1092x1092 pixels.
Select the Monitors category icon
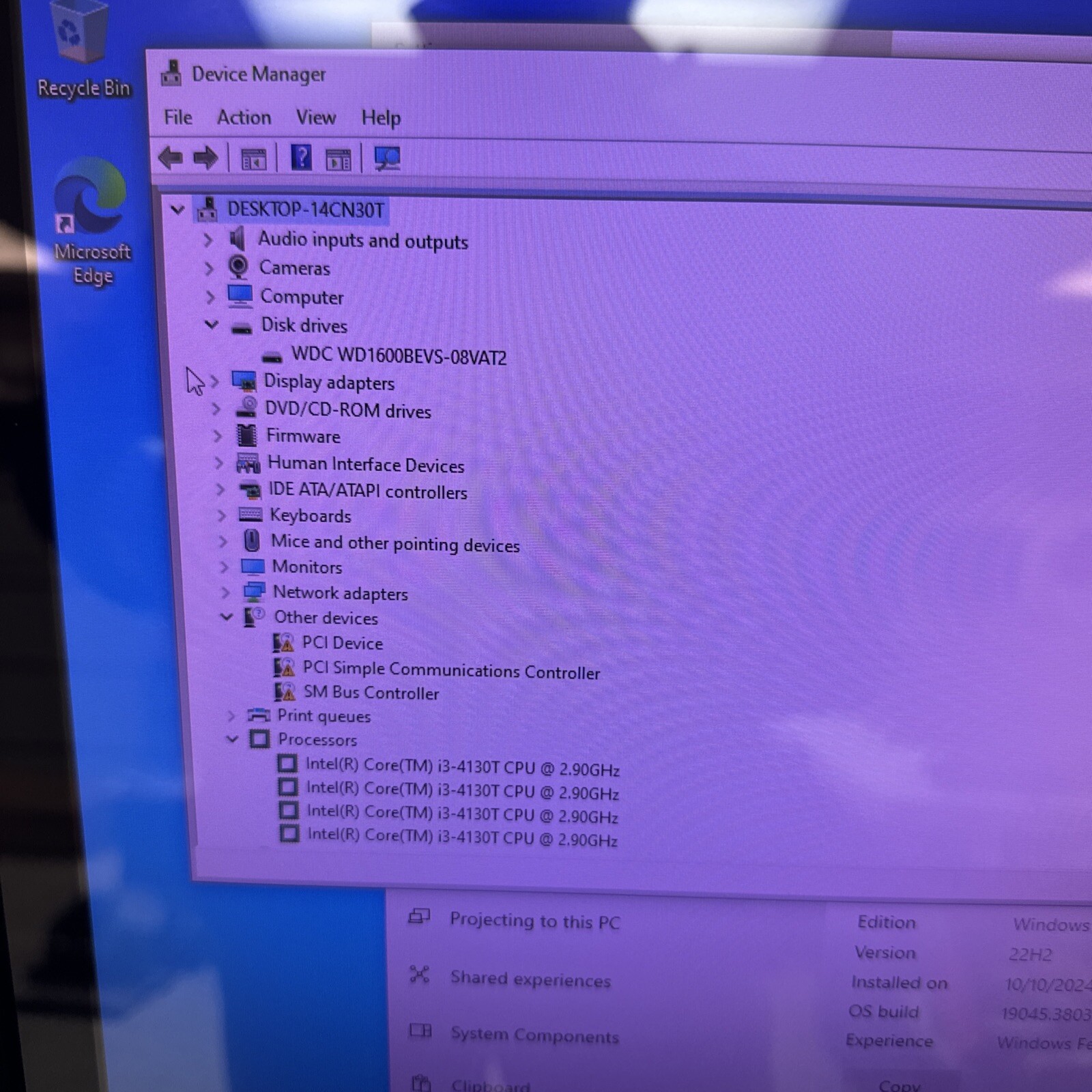pos(253,566)
